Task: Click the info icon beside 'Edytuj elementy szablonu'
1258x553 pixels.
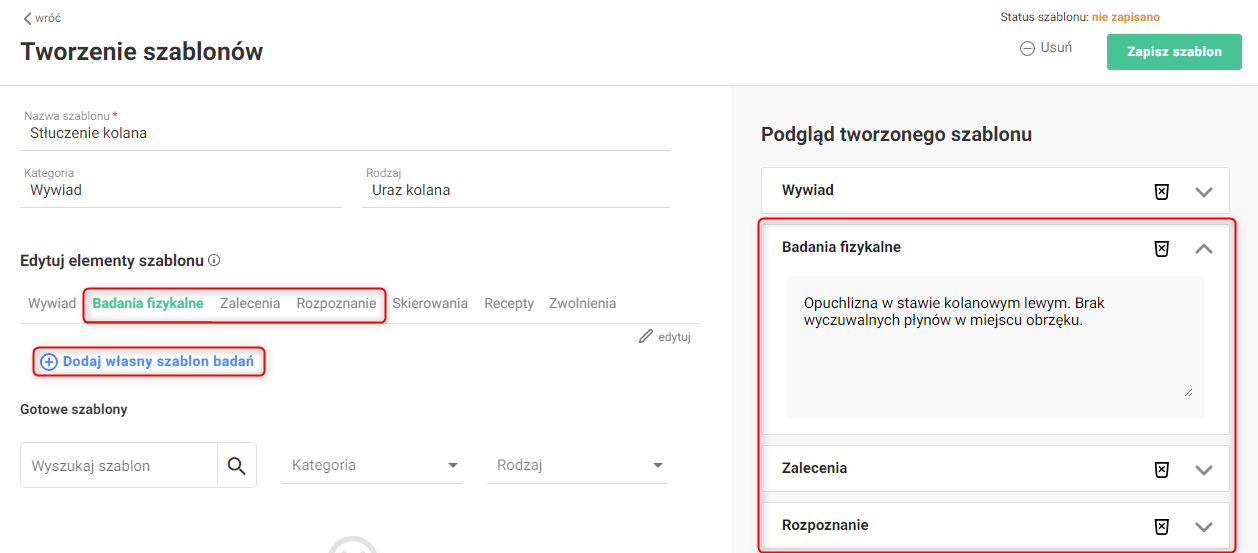Action: click(214, 260)
